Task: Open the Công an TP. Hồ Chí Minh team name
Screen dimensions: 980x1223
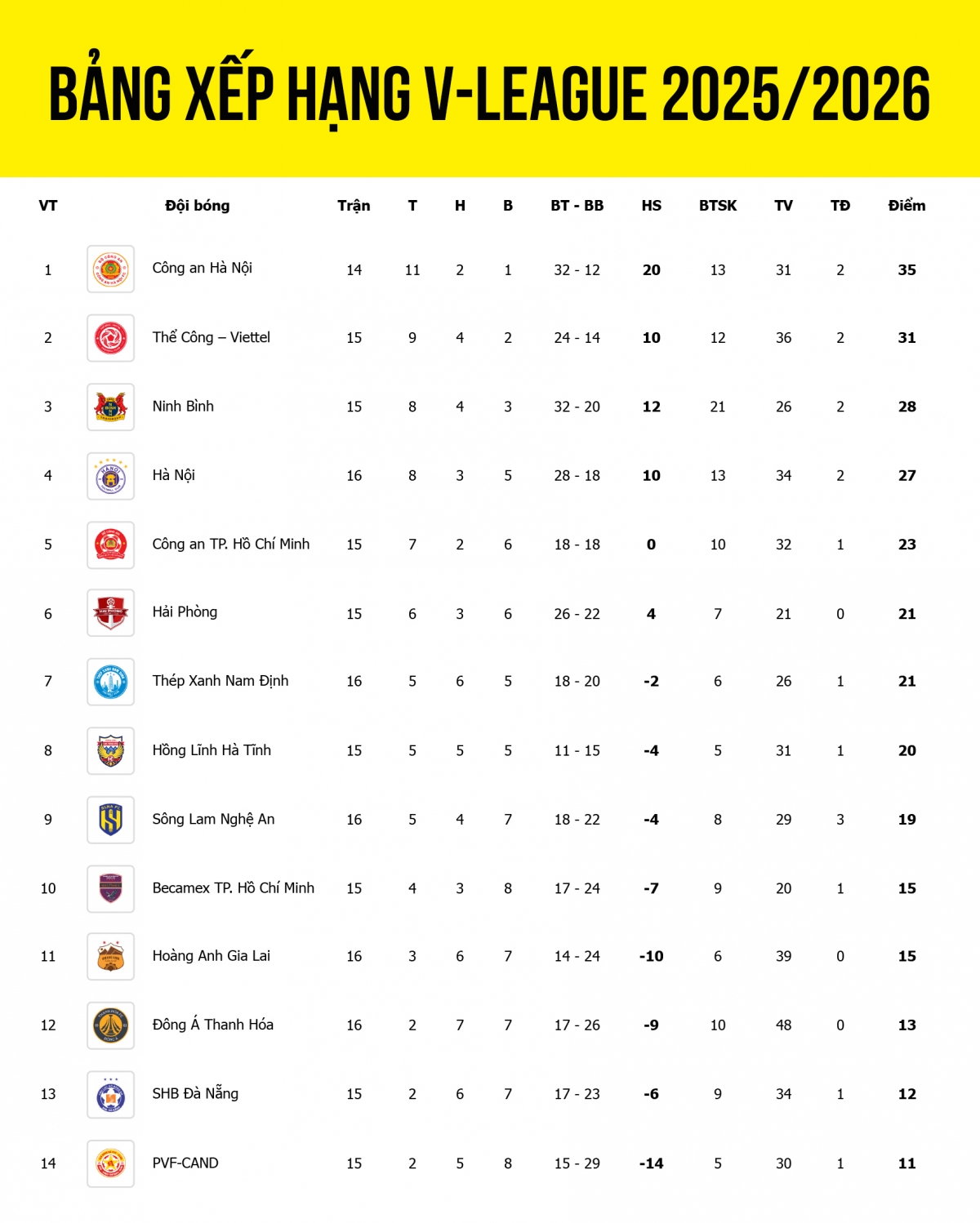Action: (x=231, y=545)
